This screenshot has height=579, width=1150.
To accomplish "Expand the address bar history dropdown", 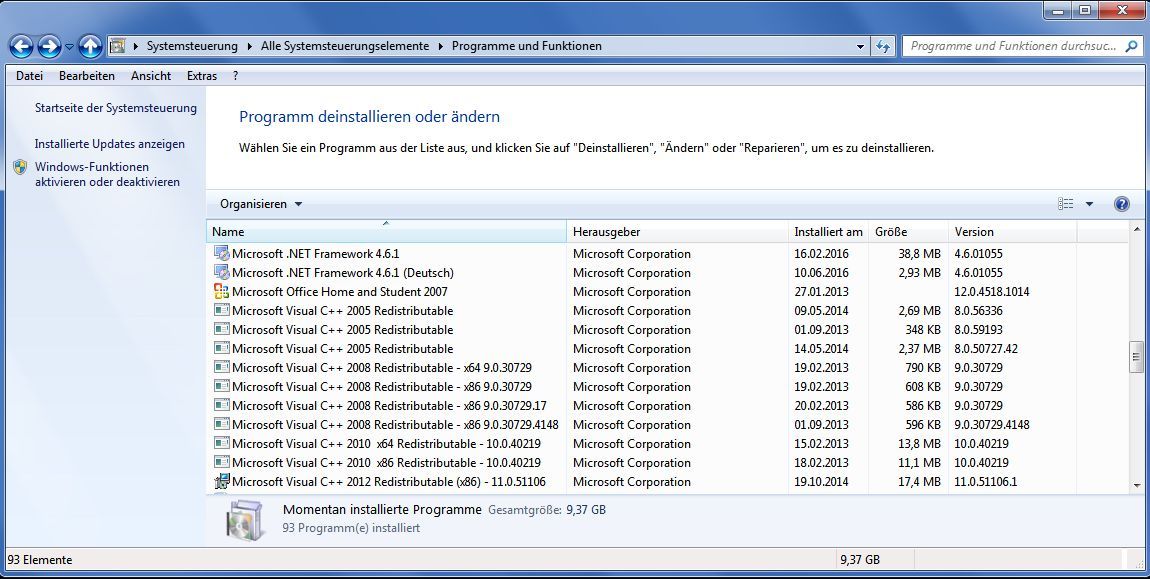I will 860,46.
